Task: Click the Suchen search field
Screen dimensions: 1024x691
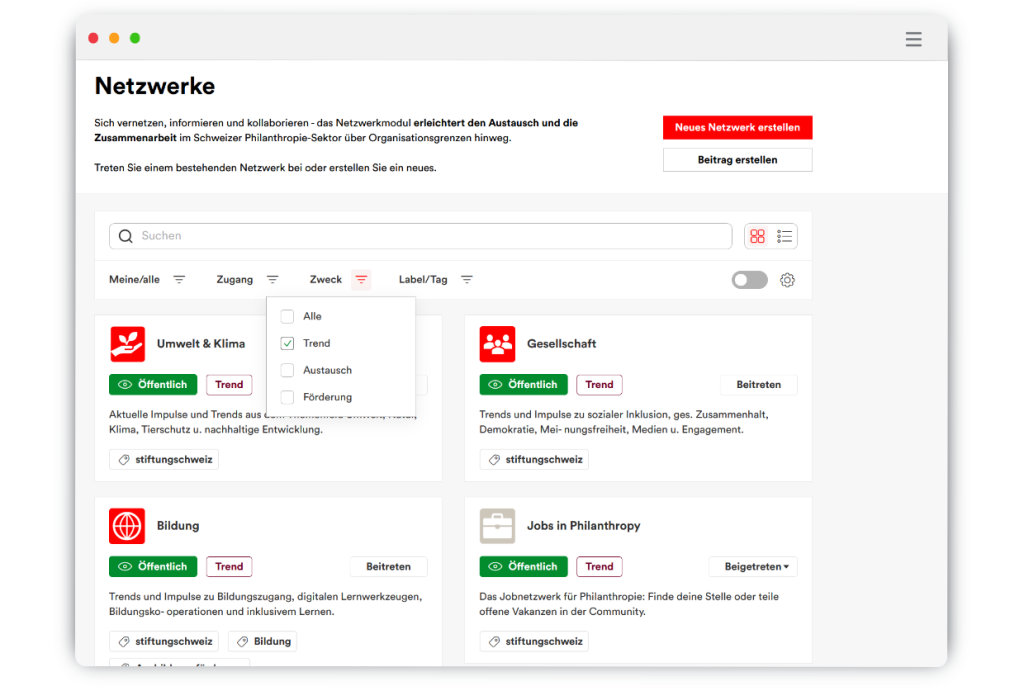Action: click(430, 236)
